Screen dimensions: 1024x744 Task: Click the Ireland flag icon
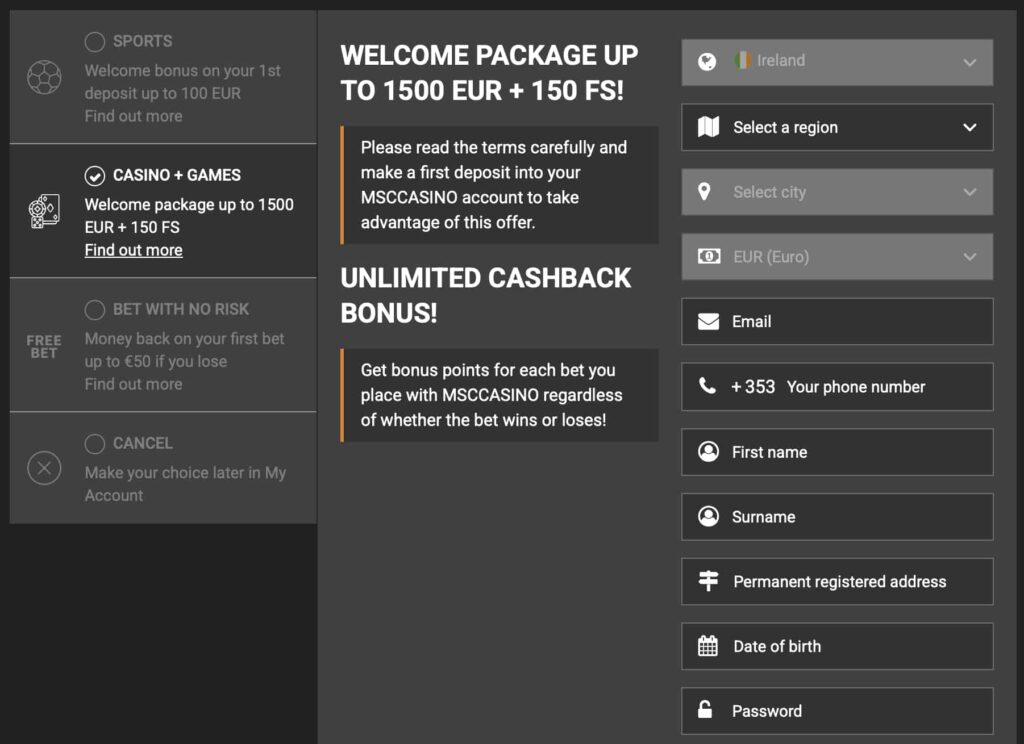(743, 60)
